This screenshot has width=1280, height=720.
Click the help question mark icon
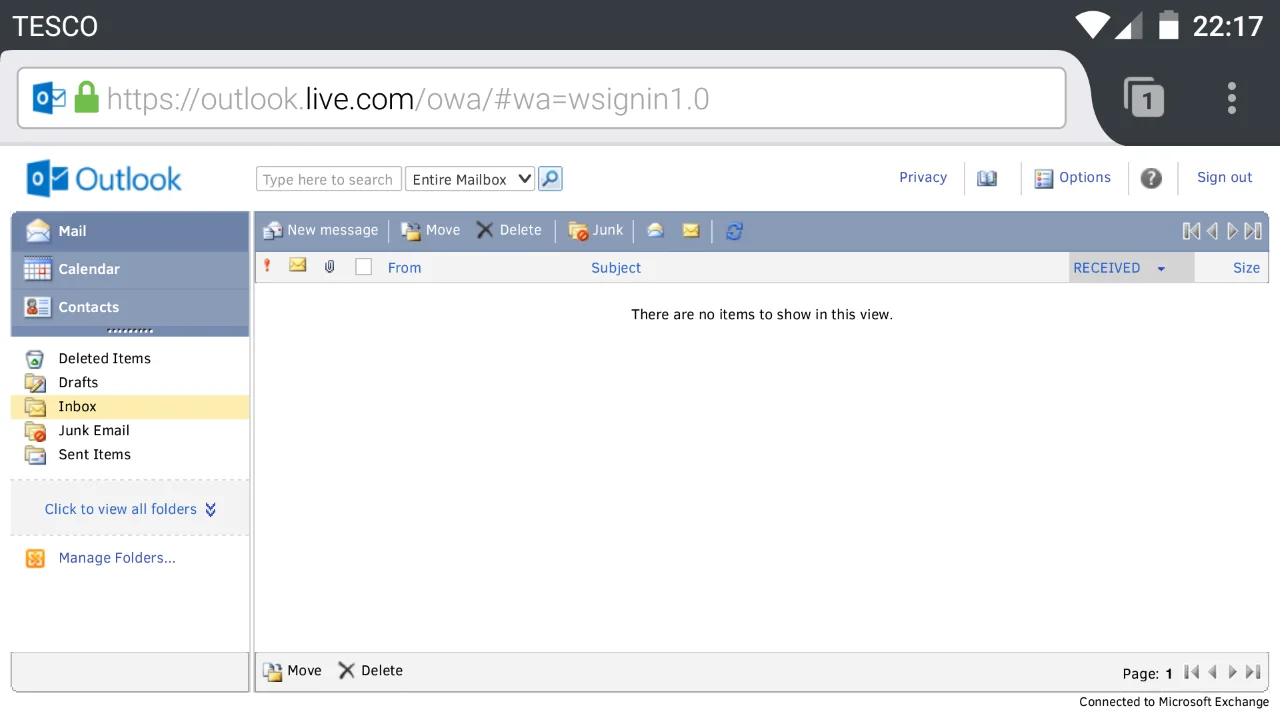pos(1151,178)
